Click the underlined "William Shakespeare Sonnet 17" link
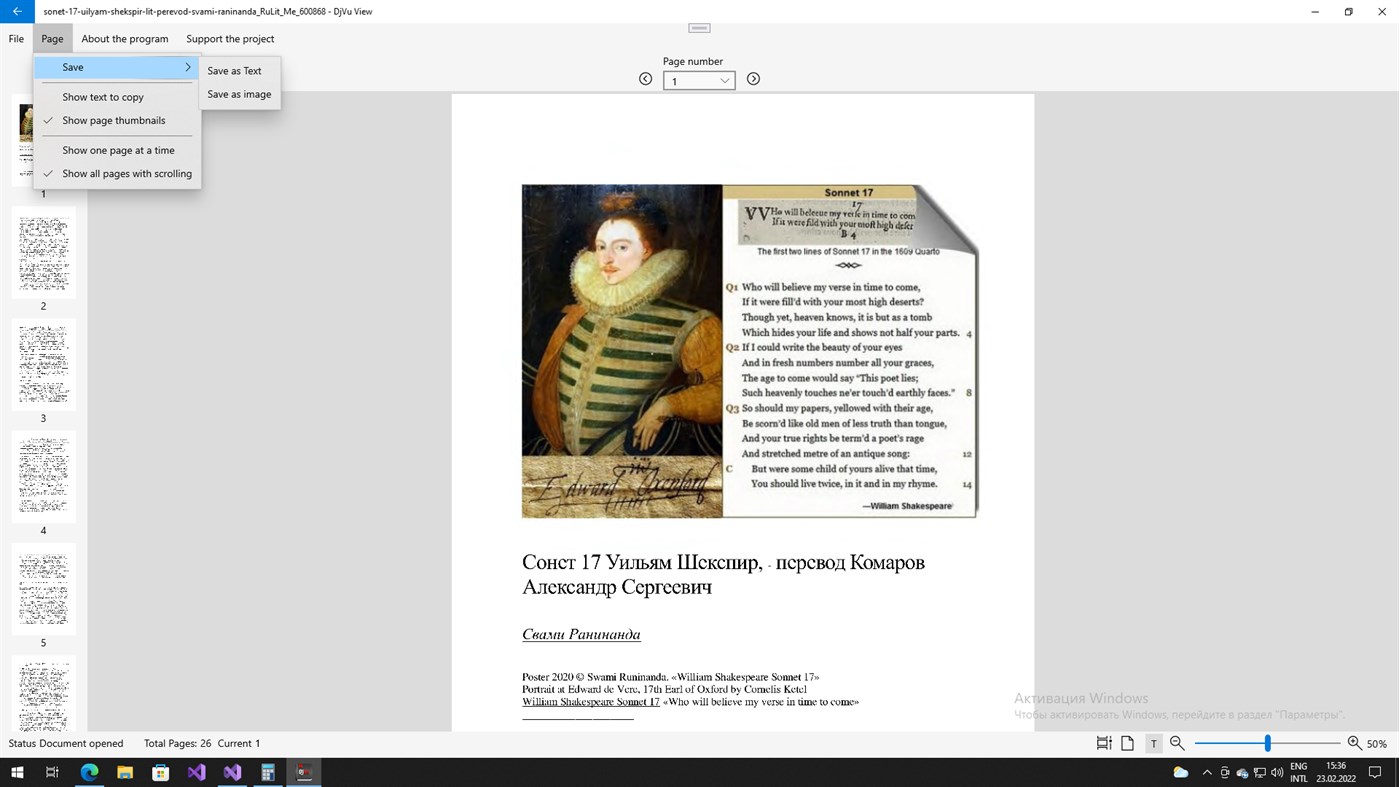The image size is (1399, 787). coord(591,702)
